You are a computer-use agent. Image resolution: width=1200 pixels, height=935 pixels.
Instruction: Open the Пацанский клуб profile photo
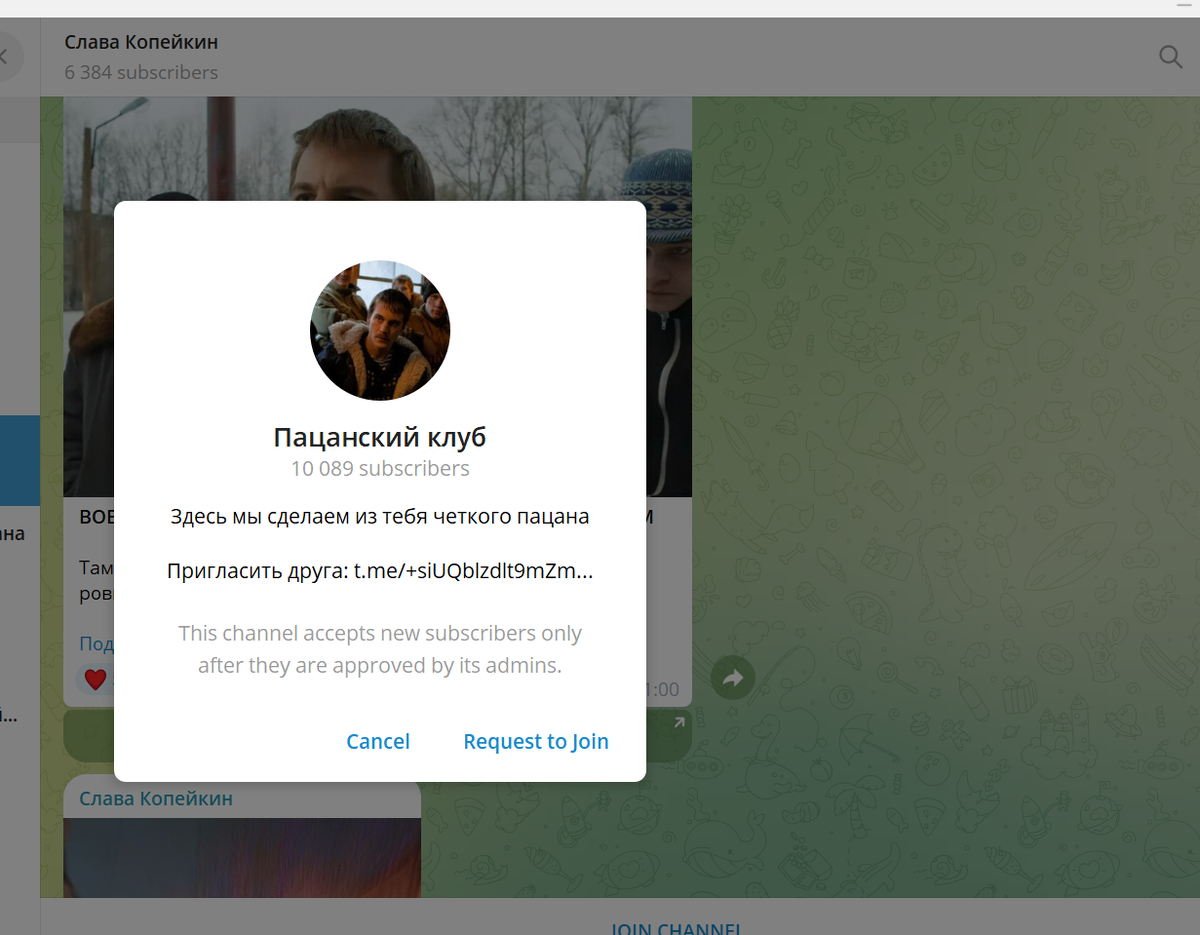[380, 330]
